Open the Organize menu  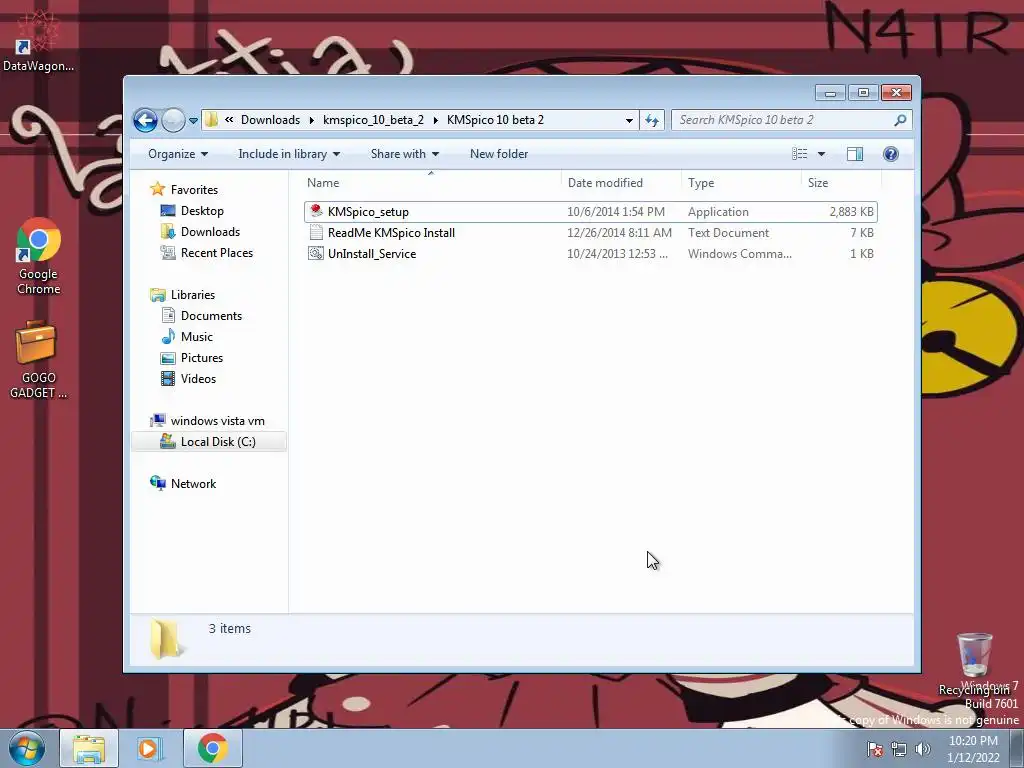coord(178,154)
